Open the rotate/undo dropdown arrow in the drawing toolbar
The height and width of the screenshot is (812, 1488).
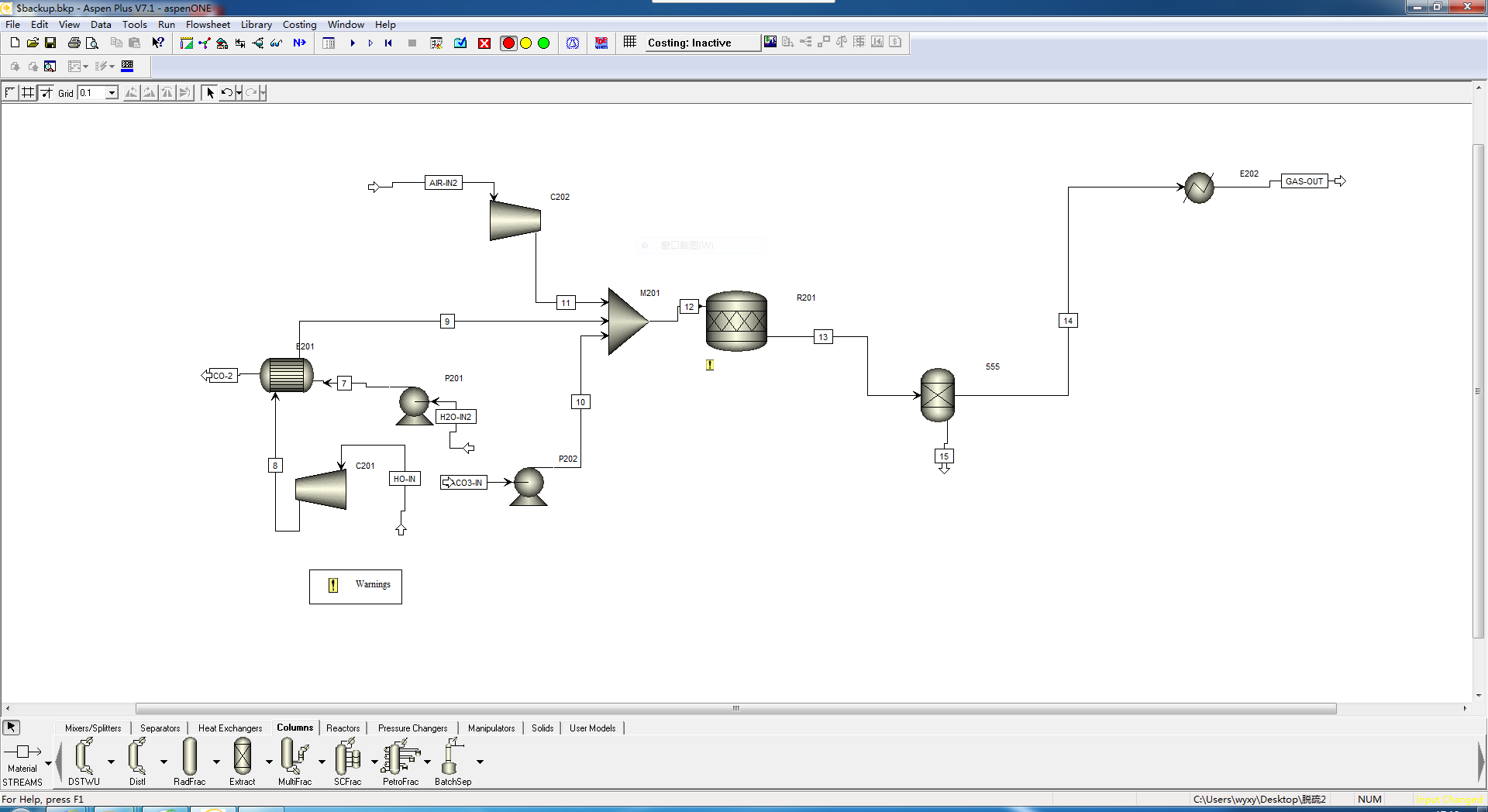pyautogui.click(x=239, y=93)
